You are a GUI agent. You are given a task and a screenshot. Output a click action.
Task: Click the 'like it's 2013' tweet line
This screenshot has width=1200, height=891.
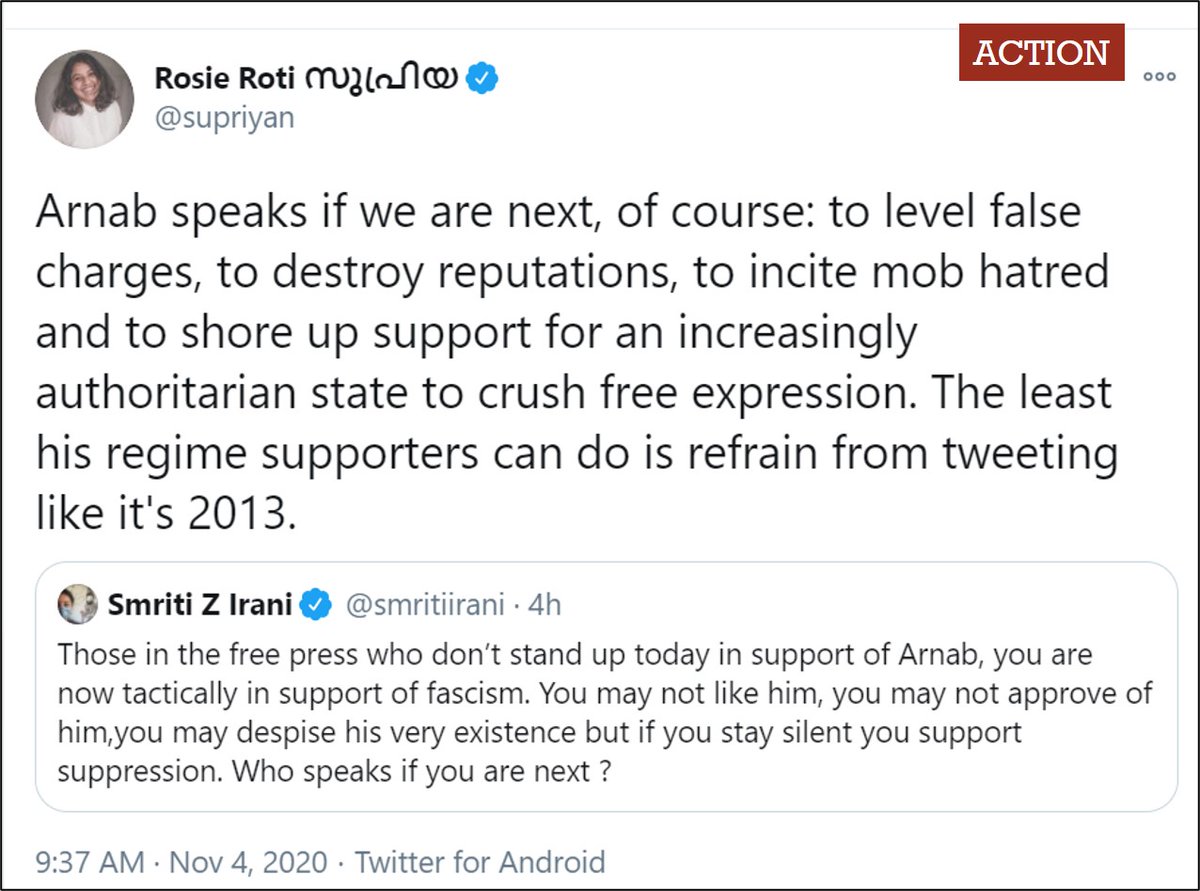point(168,513)
